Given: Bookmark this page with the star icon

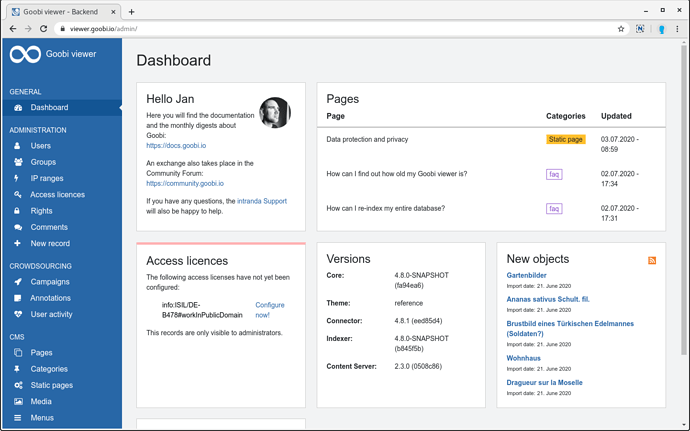Looking at the screenshot, I should point(621,29).
